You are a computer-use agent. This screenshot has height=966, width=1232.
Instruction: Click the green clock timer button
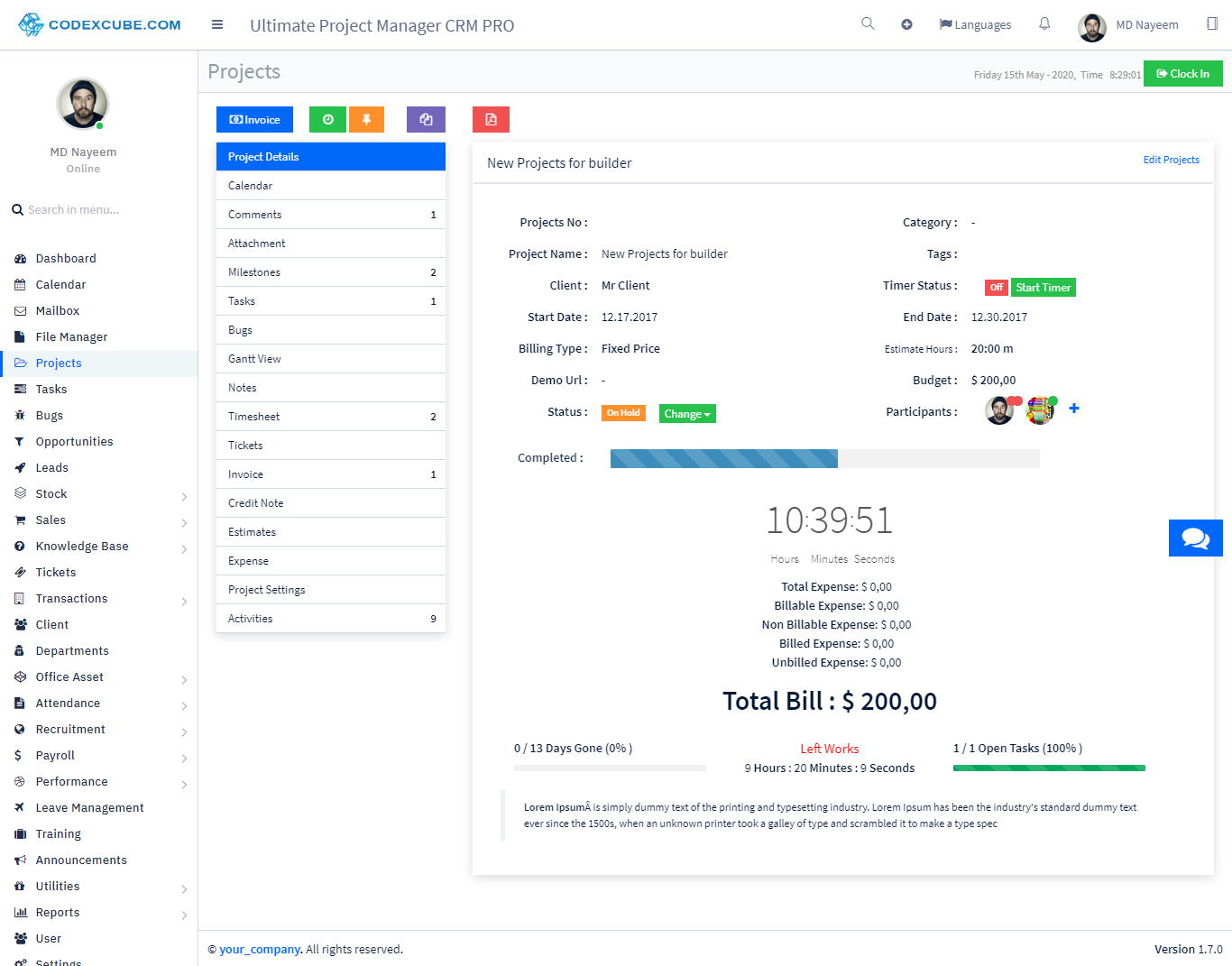[327, 119]
